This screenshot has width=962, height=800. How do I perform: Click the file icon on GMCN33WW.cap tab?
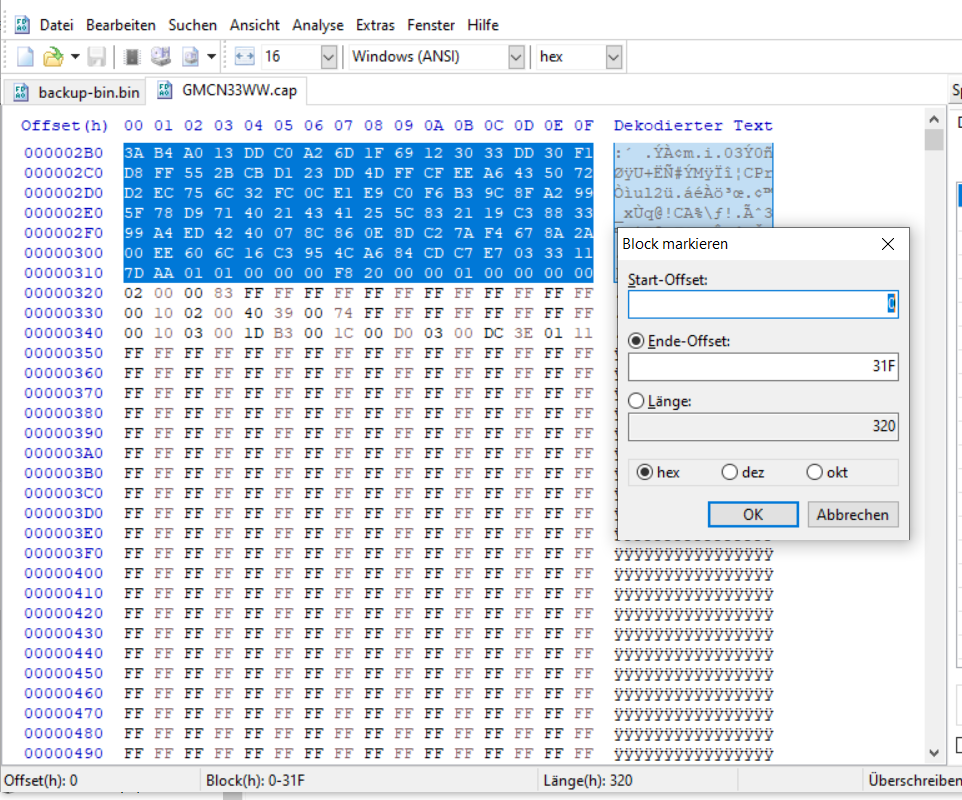click(165, 90)
